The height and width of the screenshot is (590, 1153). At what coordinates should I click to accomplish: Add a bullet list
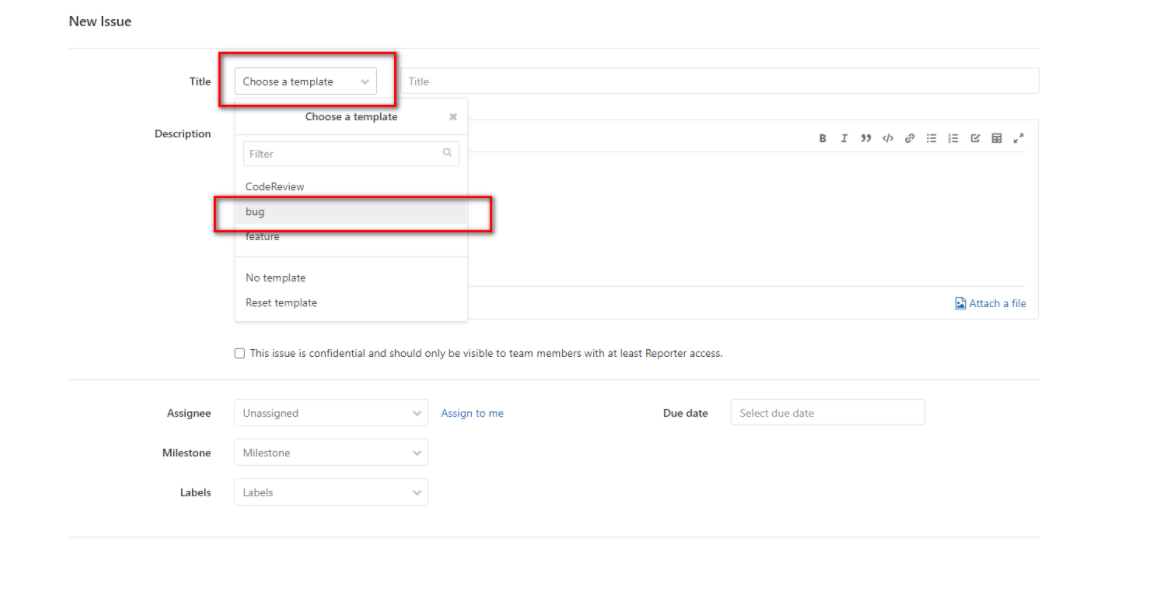[x=931, y=138]
